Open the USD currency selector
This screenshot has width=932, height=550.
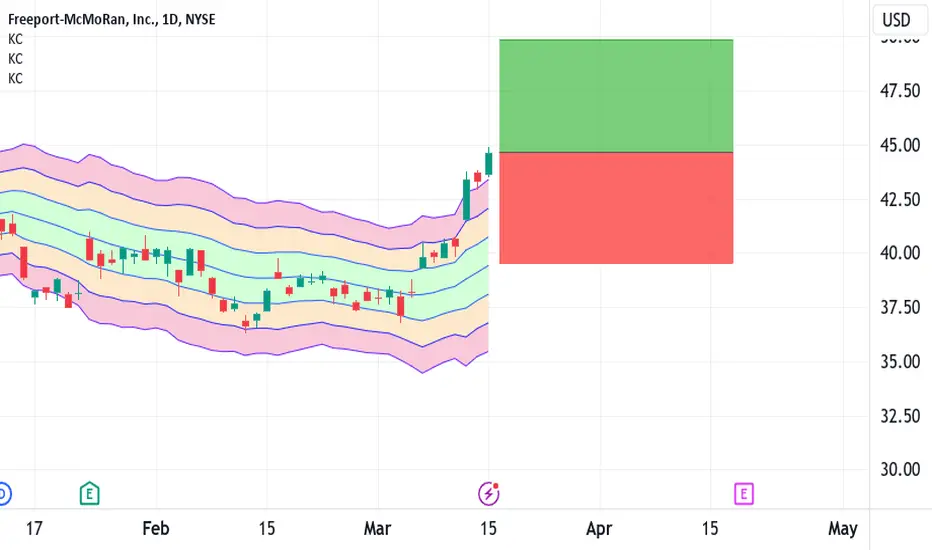tap(896, 20)
